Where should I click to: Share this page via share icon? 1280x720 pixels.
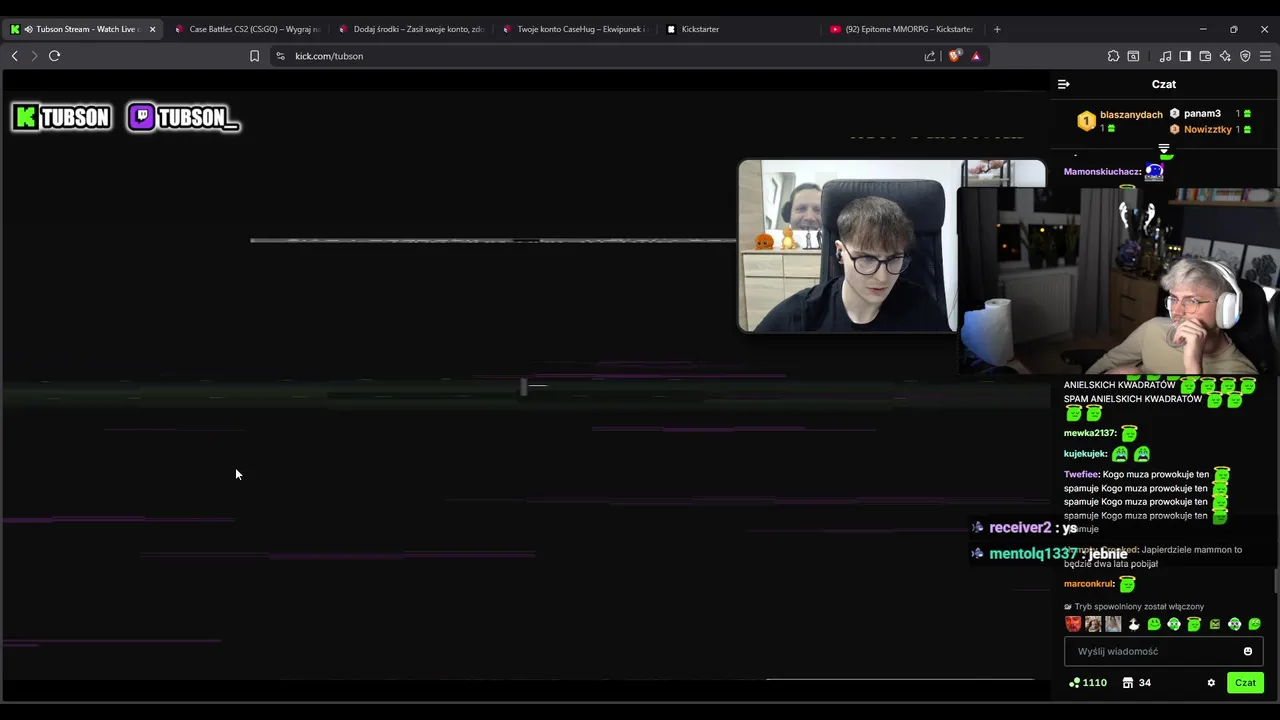930,56
